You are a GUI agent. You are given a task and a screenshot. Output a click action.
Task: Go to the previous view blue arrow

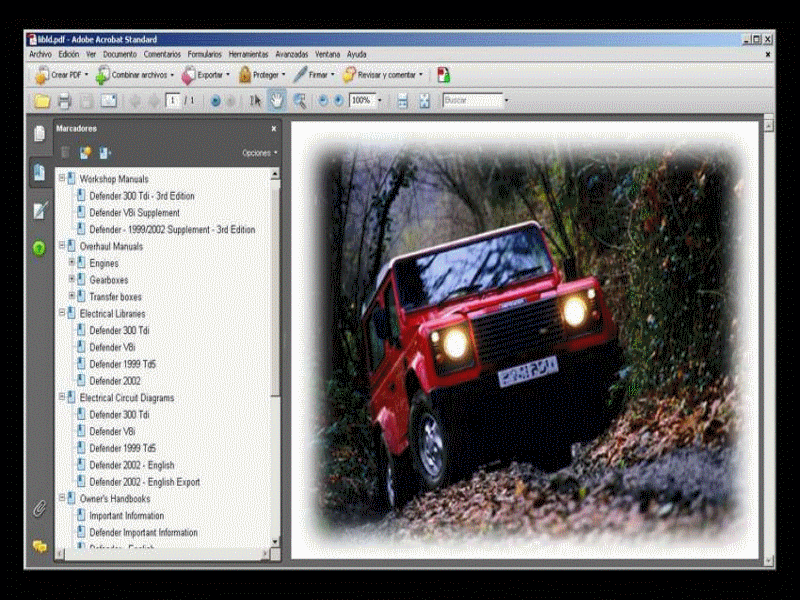[x=215, y=101]
